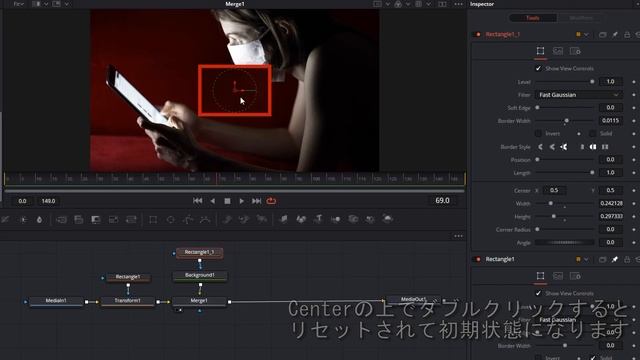This screenshot has height=360, width=640.
Task: Uncheck Show View Controls for Rectangle1_1
Action: (x=538, y=68)
